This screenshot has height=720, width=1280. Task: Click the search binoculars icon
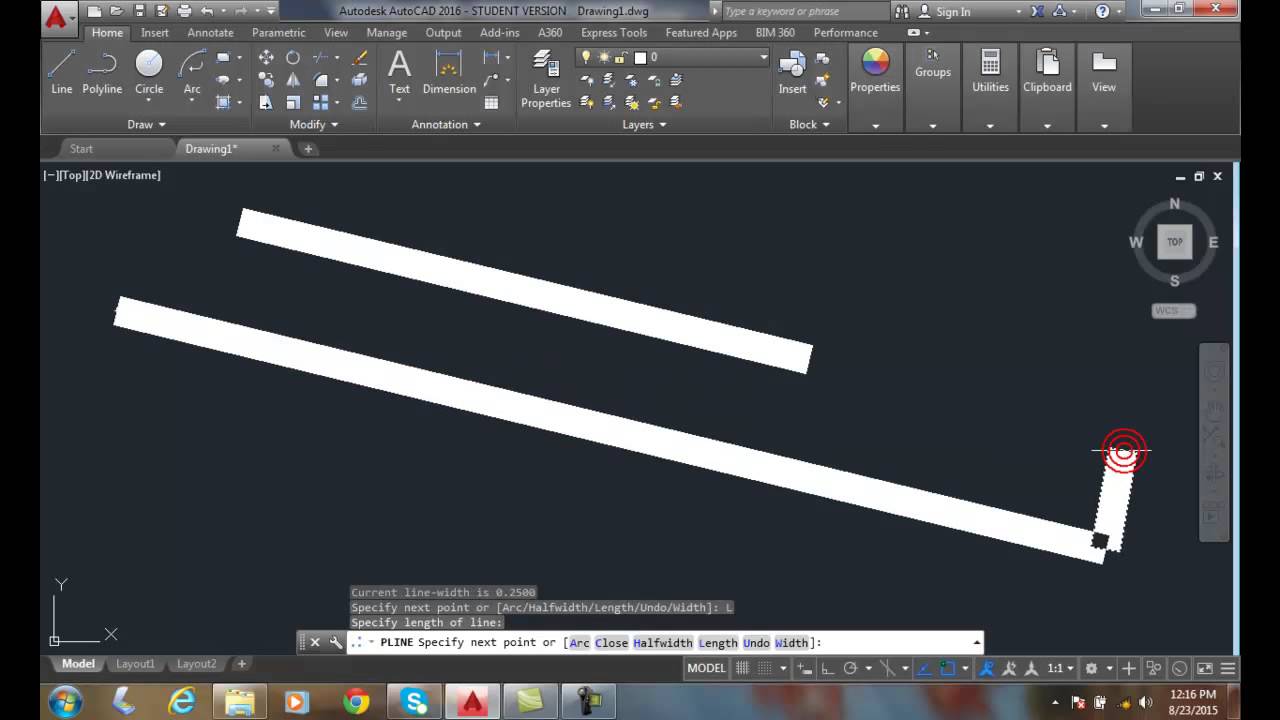[x=901, y=11]
